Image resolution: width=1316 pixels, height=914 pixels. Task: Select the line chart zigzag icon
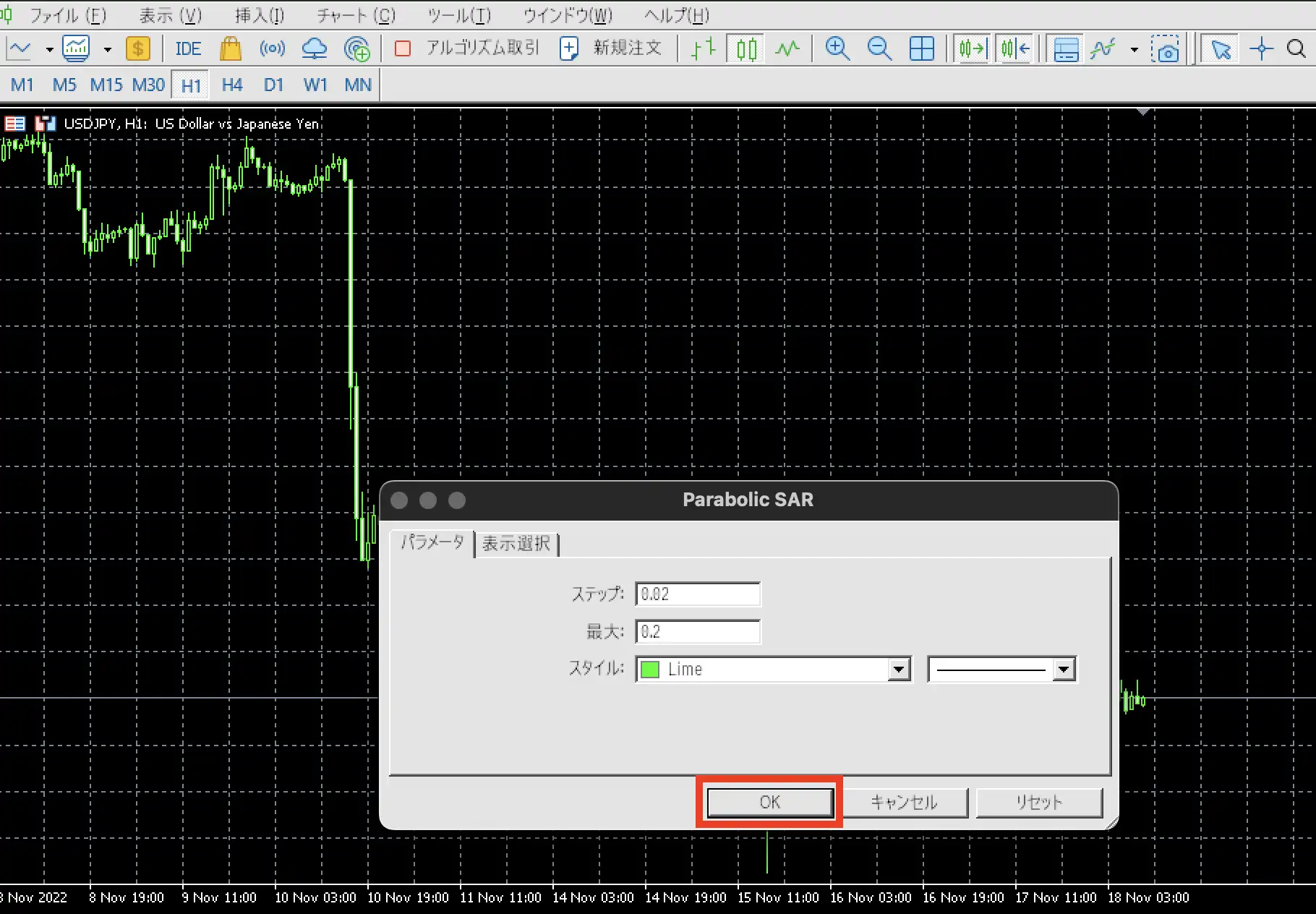coord(787,48)
